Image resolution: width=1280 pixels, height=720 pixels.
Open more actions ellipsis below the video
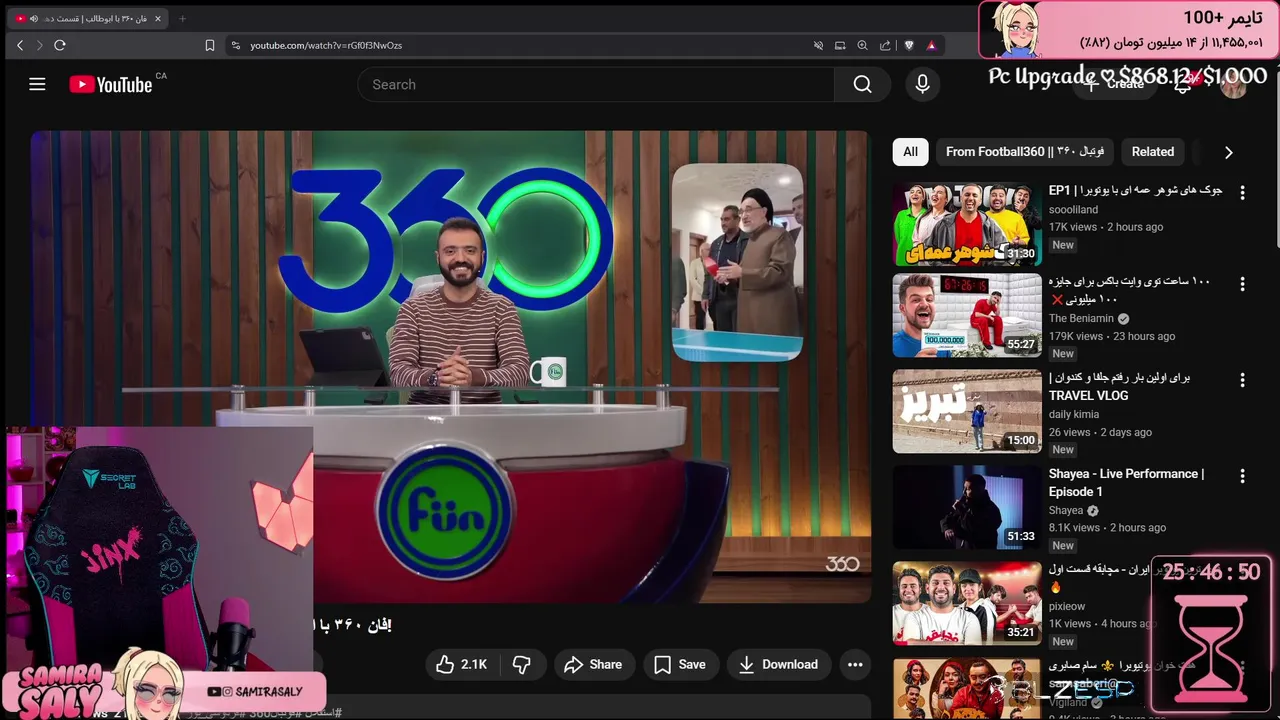click(855, 664)
